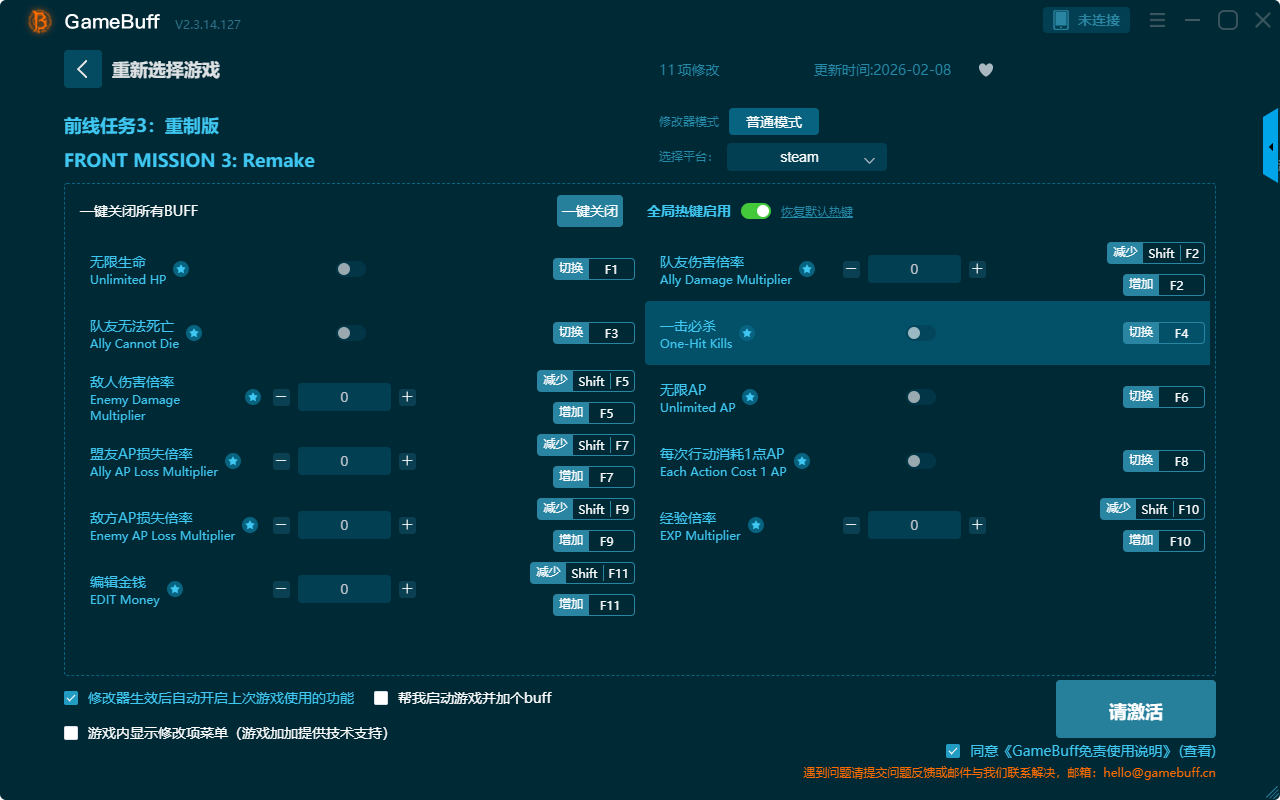This screenshot has height=800, width=1280.
Task: Click the star beside EXP Multiplier
Action: [756, 525]
